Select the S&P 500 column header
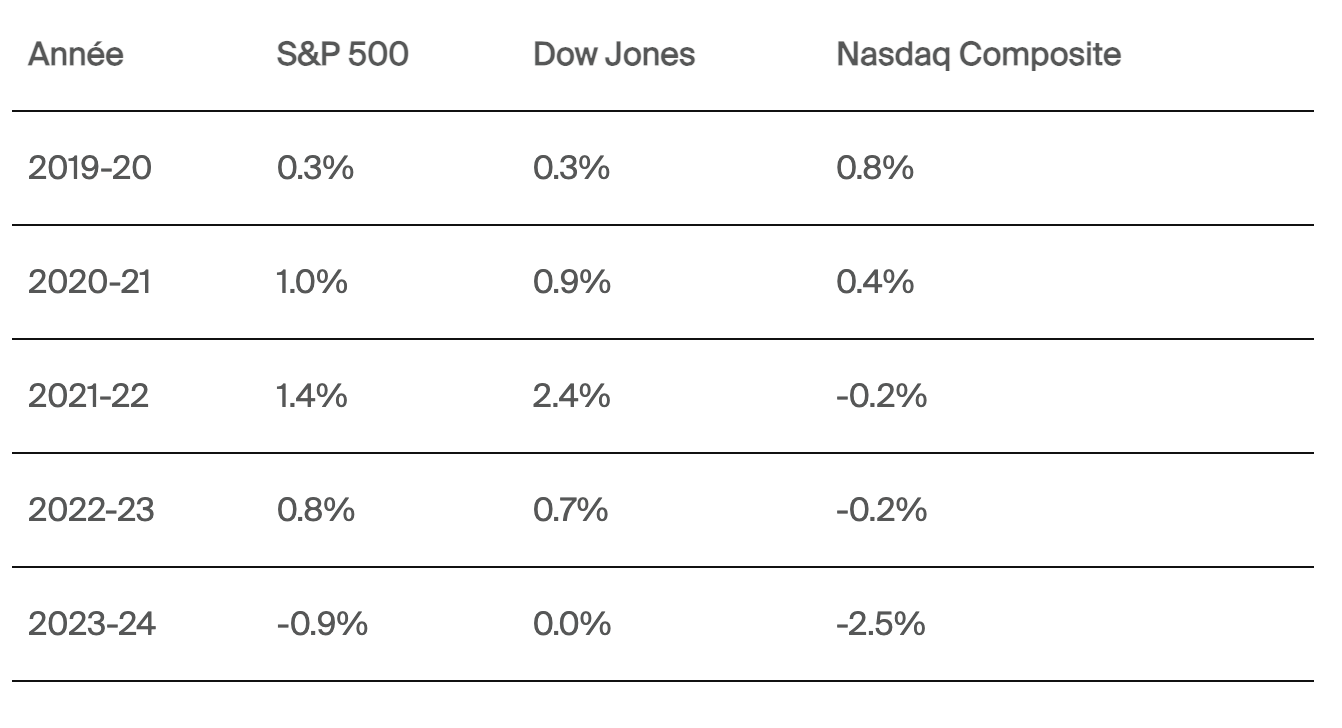 341,55
